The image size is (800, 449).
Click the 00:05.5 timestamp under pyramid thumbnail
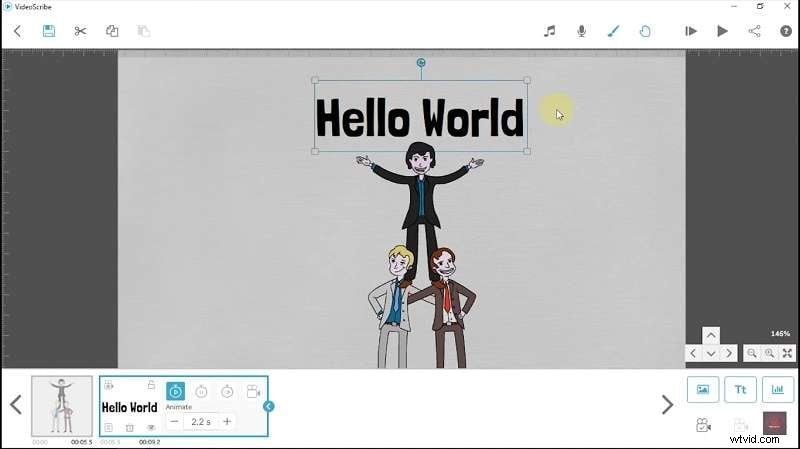[82, 442]
